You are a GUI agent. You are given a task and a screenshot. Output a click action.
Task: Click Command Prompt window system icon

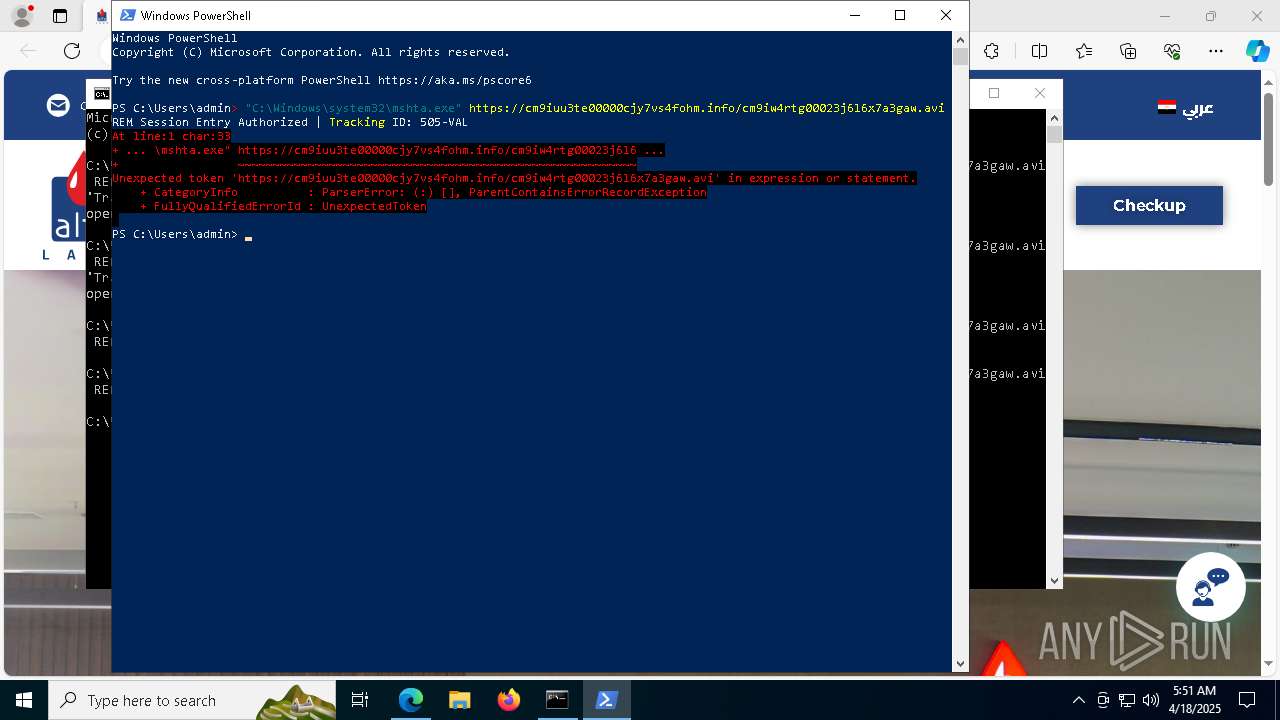point(101,94)
